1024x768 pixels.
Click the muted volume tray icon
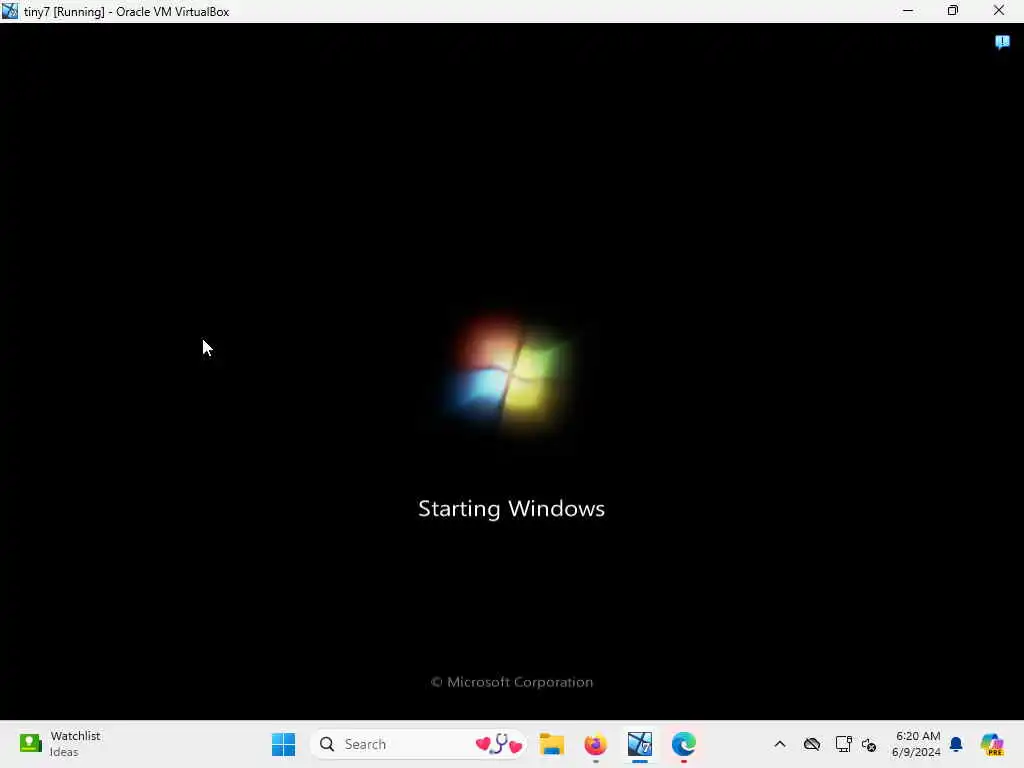[x=869, y=744]
